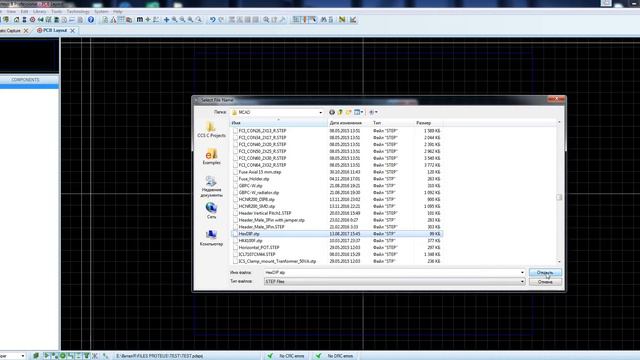The image size is (640, 360).
Task: Click the Undo arrow in the toolbar
Action: [x=212, y=20]
